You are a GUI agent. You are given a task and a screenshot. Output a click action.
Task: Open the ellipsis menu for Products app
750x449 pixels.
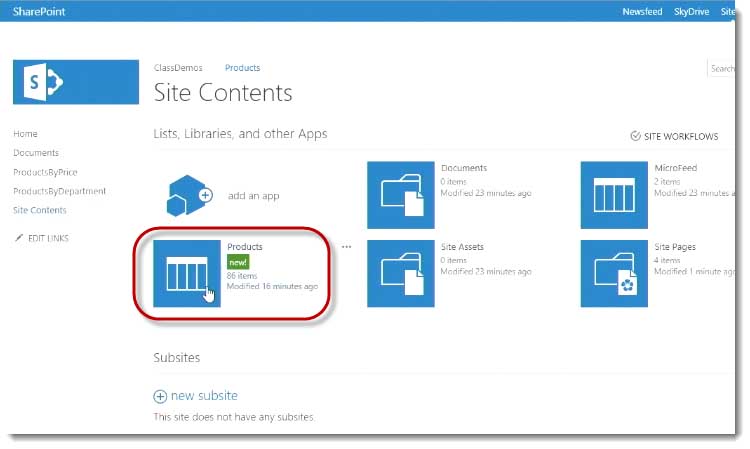click(x=347, y=247)
